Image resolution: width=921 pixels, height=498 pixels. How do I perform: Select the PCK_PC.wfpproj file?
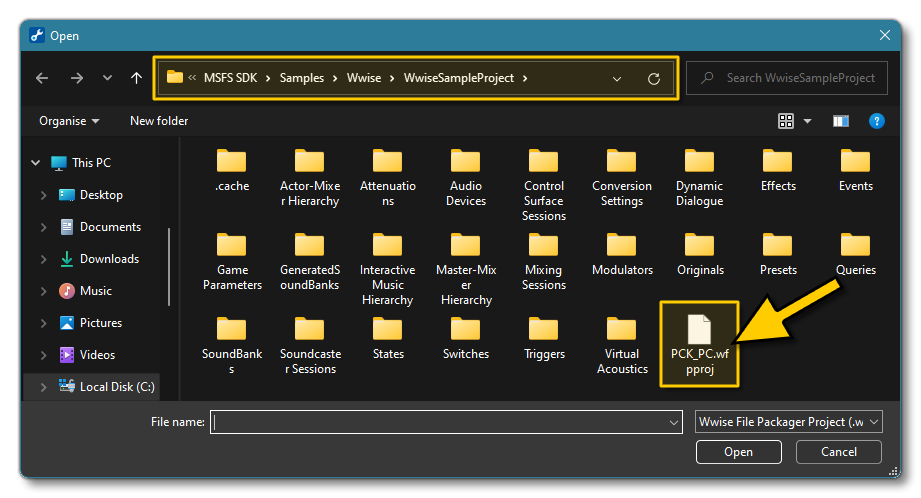coord(699,344)
